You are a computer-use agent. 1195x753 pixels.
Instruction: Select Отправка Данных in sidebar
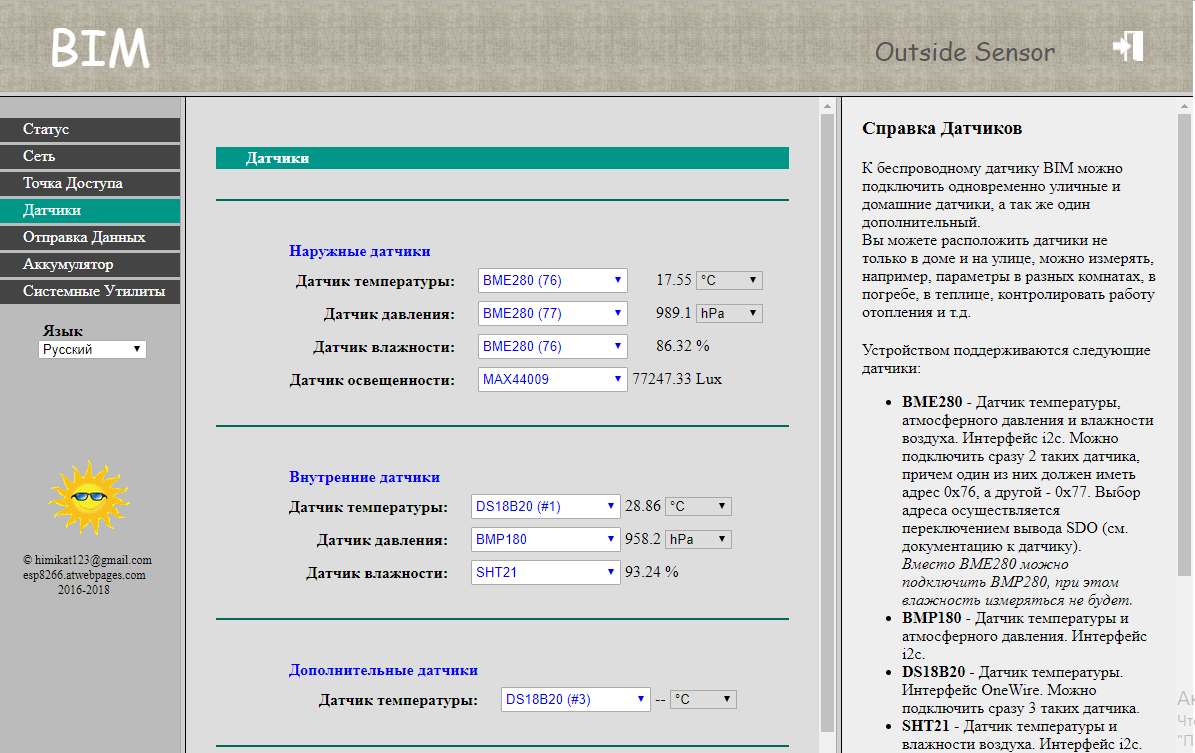[90, 238]
